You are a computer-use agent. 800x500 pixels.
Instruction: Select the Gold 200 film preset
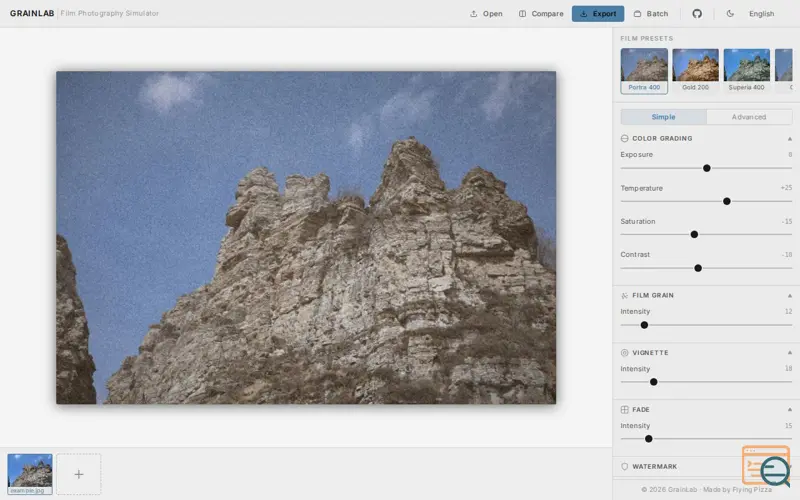pyautogui.click(x=695, y=71)
